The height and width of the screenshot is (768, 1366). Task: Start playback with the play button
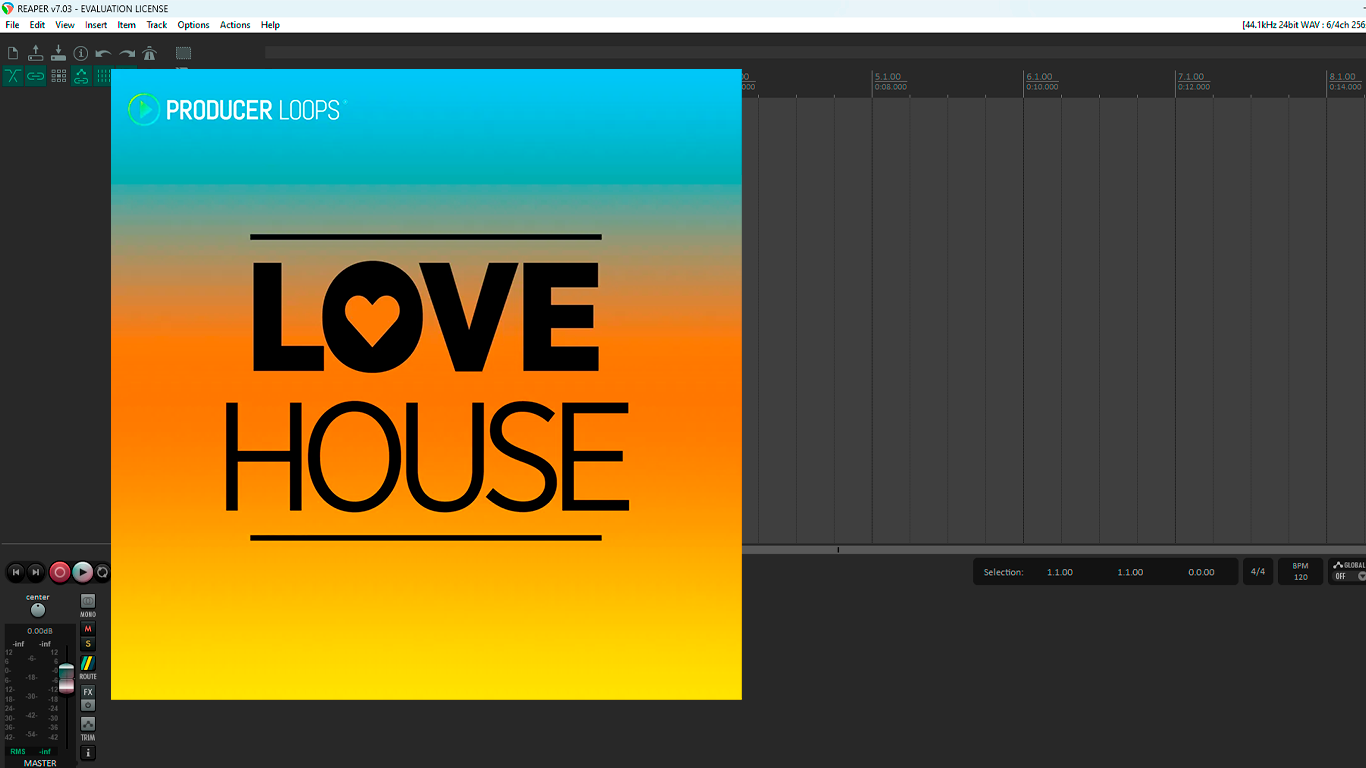[83, 572]
